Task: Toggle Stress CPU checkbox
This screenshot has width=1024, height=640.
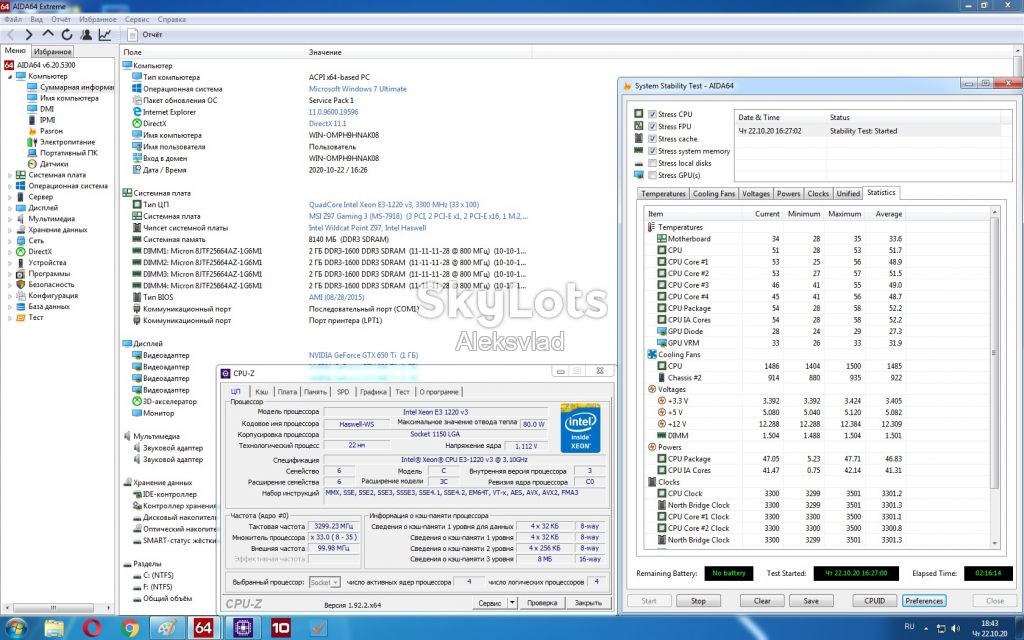Action: [652, 114]
